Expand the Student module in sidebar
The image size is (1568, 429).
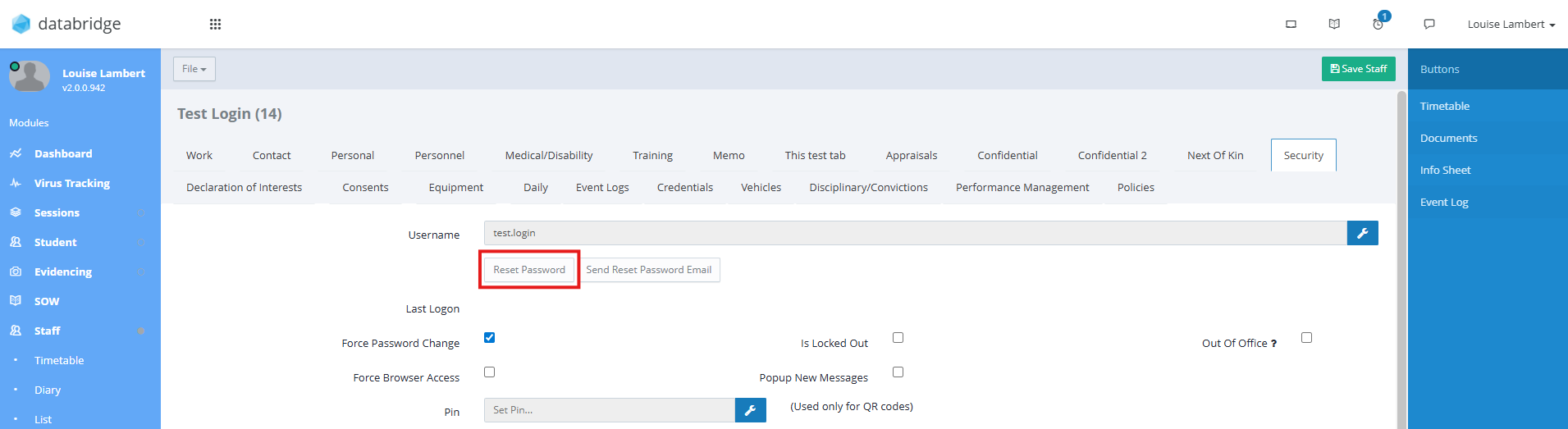pos(141,242)
